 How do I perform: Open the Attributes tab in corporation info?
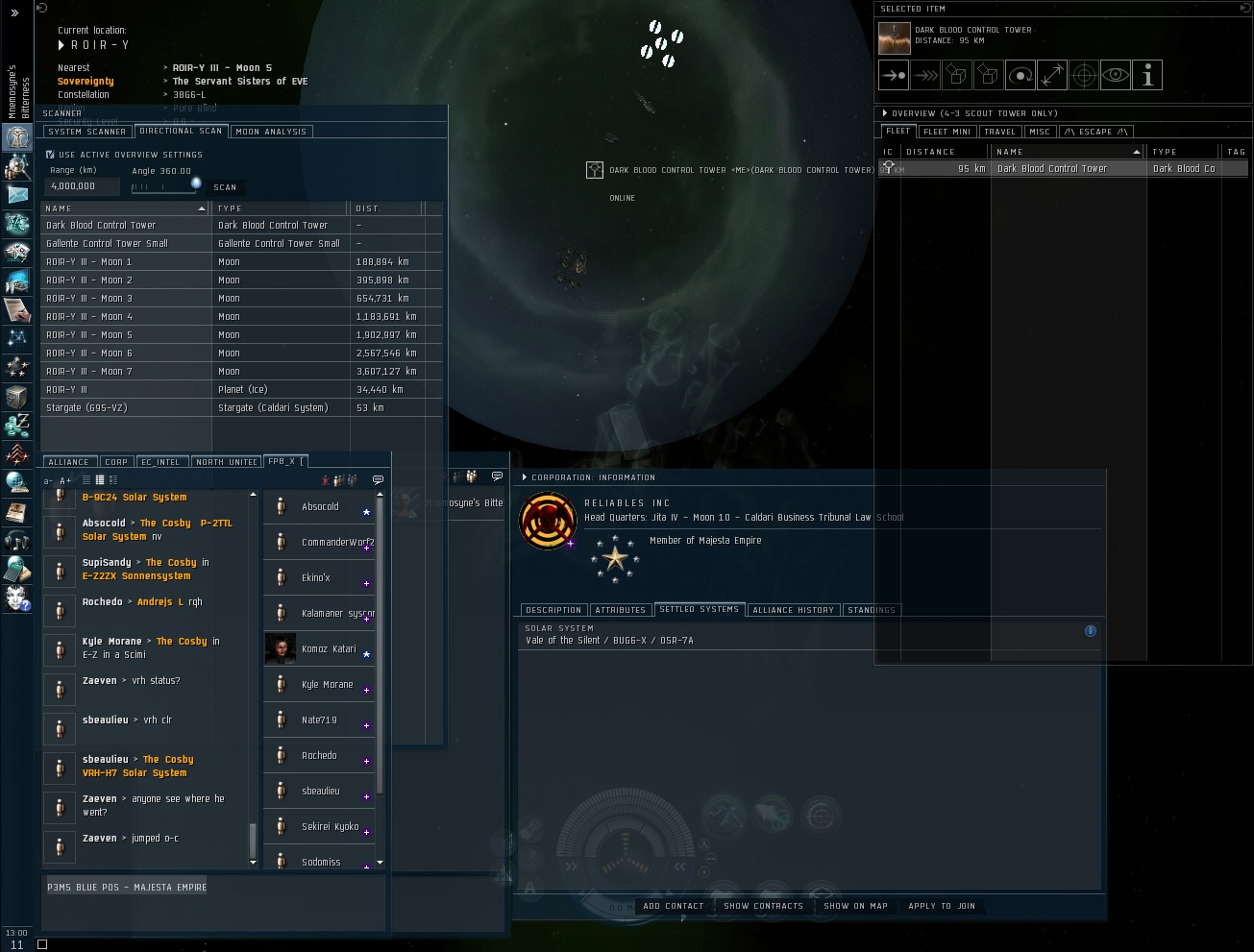click(x=621, y=610)
